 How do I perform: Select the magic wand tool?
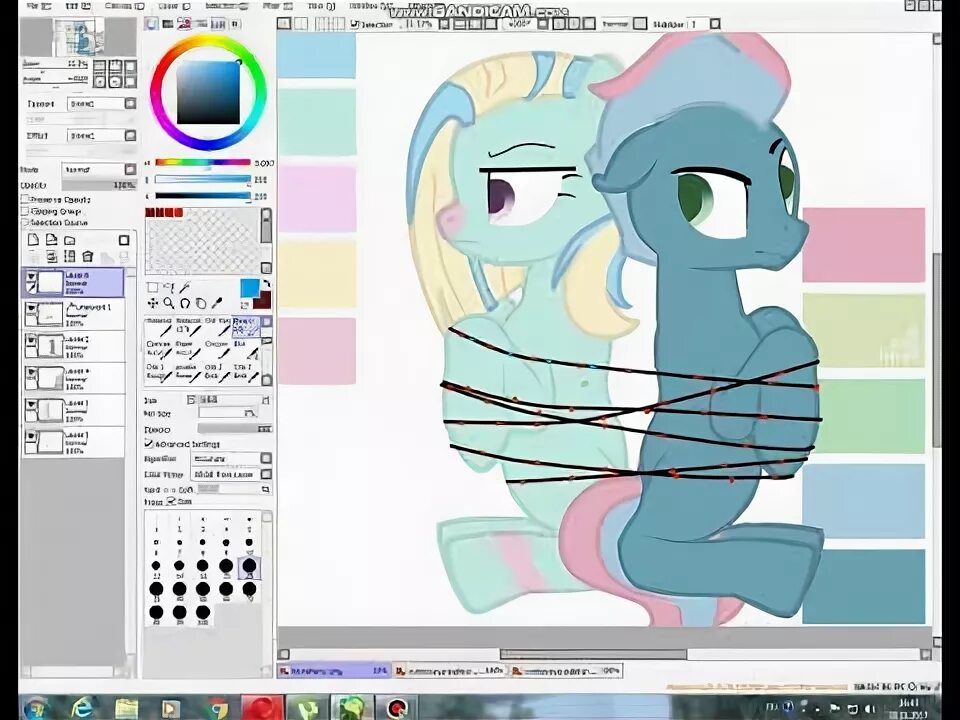point(186,287)
